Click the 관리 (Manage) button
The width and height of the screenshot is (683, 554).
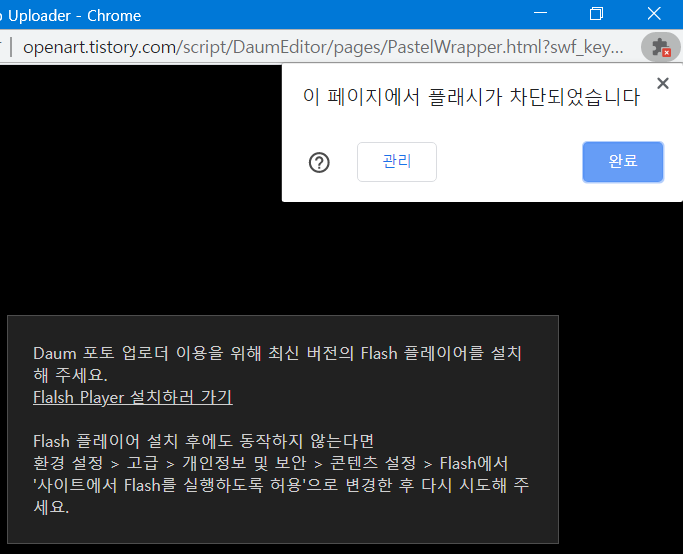(x=397, y=162)
